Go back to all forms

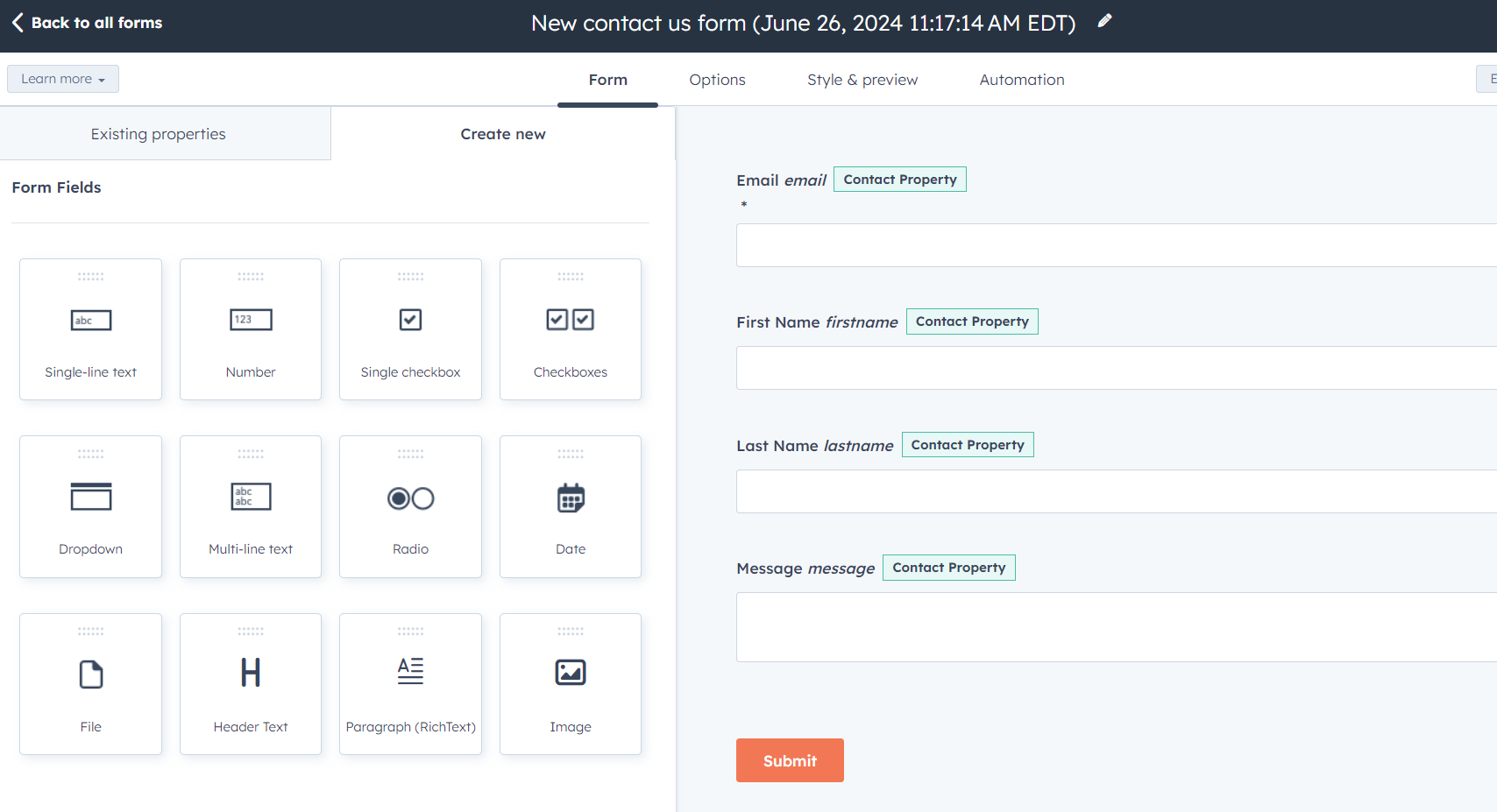tap(85, 22)
